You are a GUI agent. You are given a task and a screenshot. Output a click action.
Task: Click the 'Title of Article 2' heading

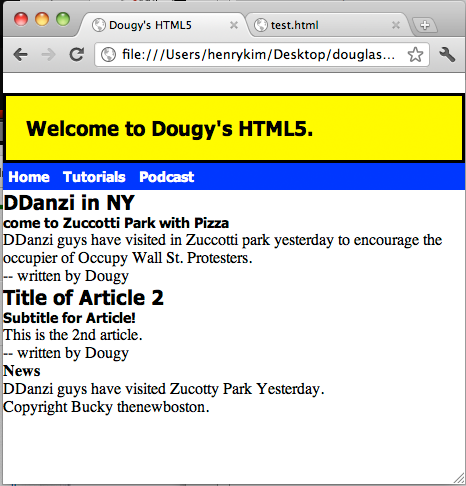tap(83, 297)
